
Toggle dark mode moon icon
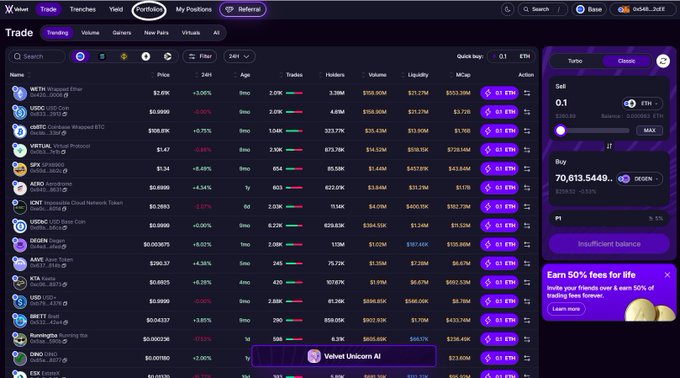coord(507,9)
